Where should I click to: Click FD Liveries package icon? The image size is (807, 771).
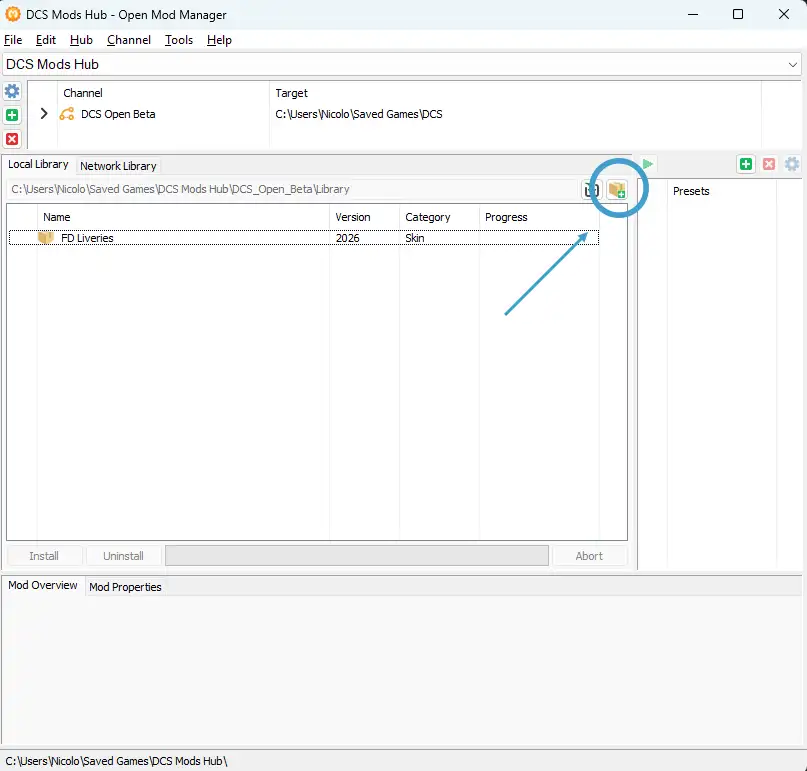click(46, 238)
